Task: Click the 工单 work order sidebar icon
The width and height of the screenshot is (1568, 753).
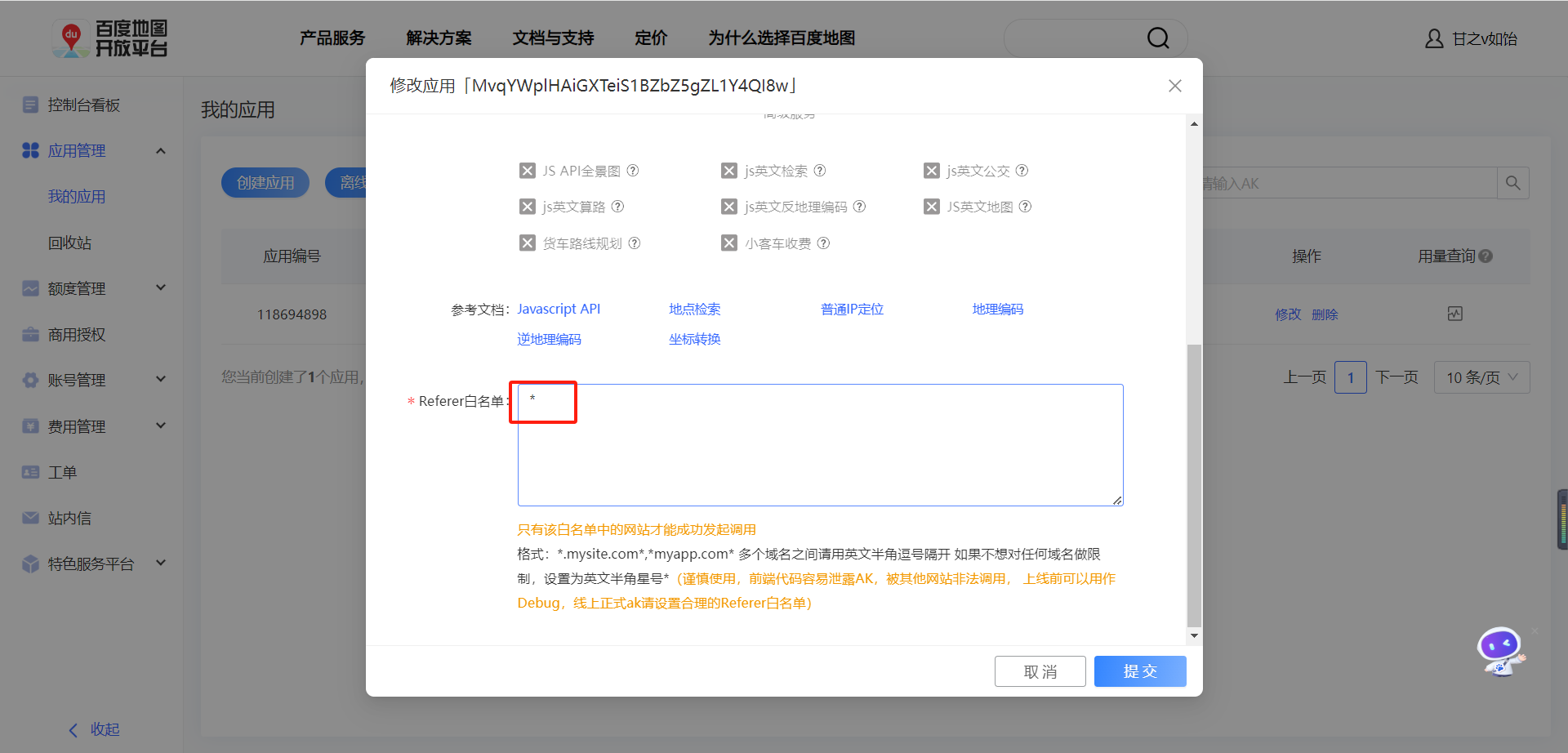Action: [x=61, y=472]
